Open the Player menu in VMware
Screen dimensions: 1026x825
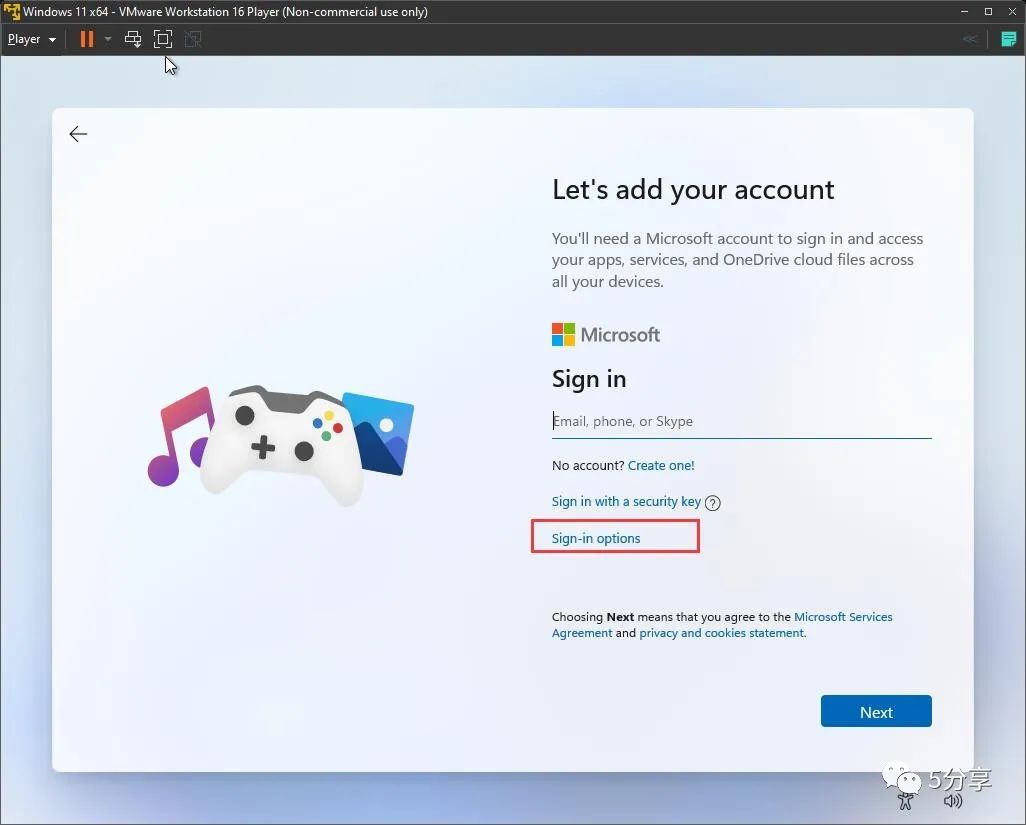point(31,39)
